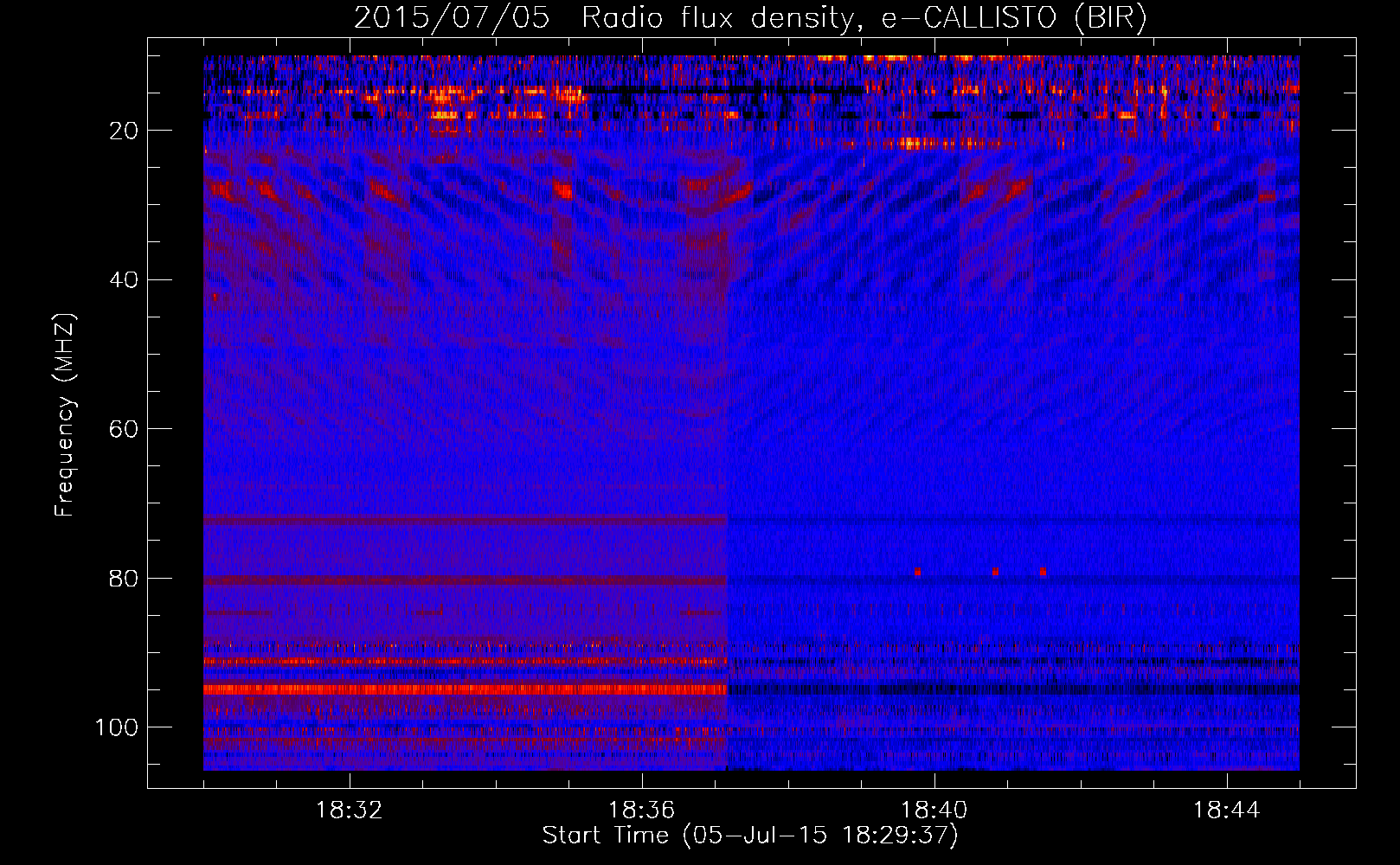
Task: Select the 18:44 time tick label
Action: click(1226, 811)
